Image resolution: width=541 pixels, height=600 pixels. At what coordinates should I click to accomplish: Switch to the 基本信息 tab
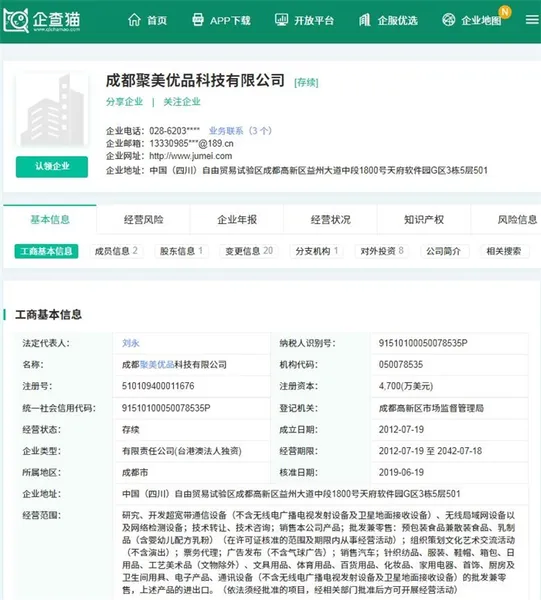point(50,219)
